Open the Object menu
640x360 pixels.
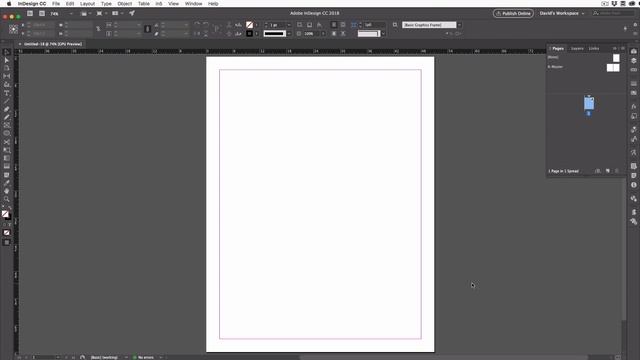click(124, 4)
